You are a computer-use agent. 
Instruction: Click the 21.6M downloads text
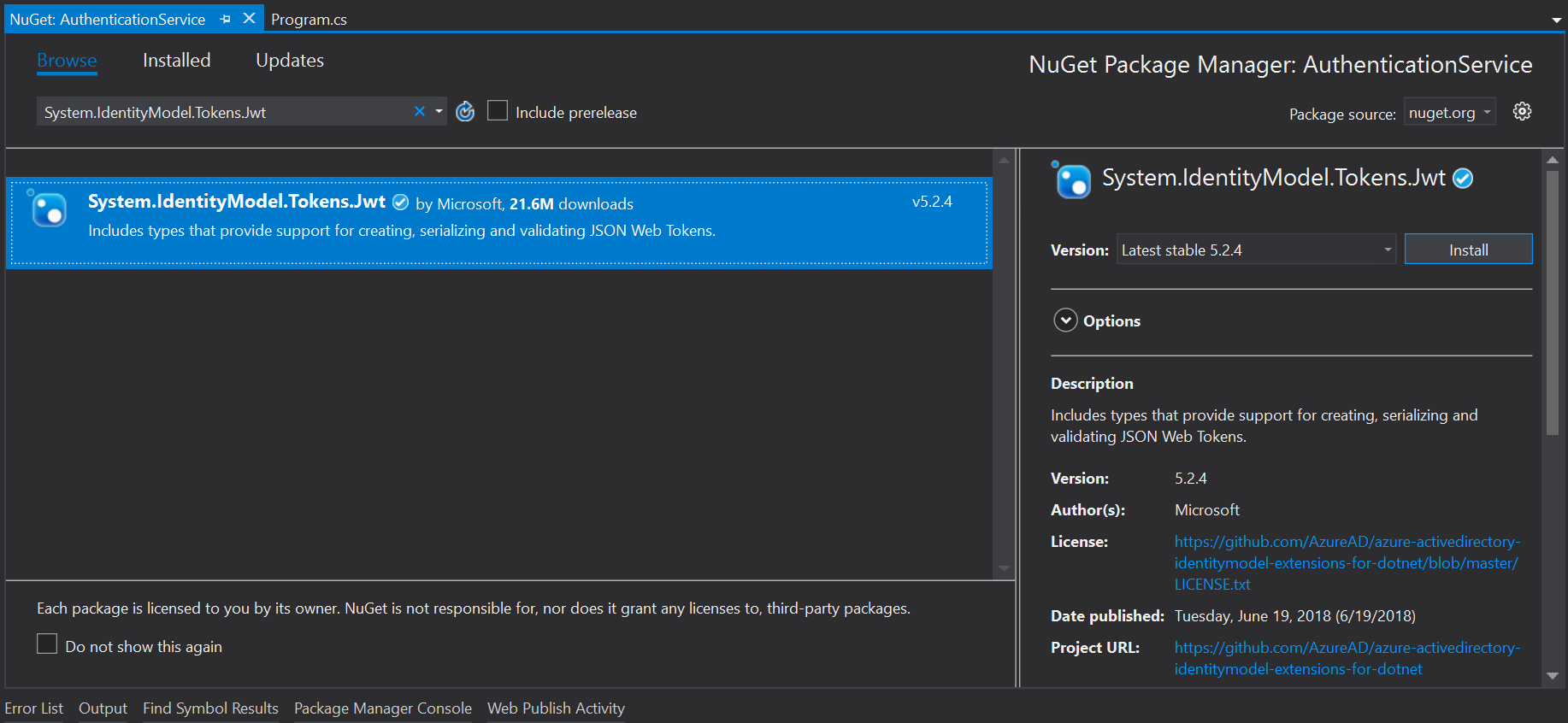571,204
